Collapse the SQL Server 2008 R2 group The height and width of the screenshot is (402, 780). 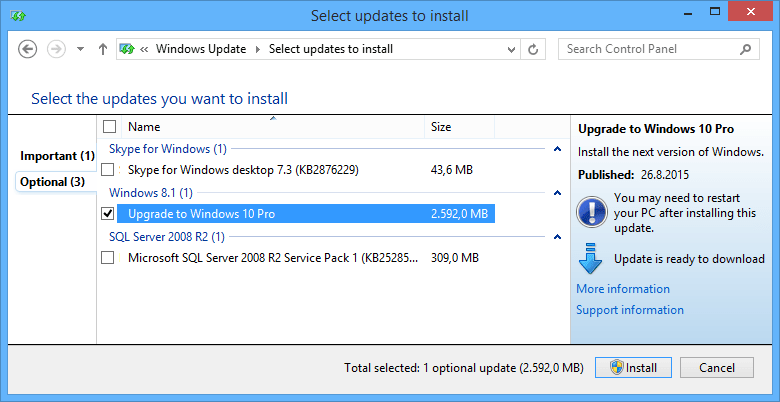558,237
